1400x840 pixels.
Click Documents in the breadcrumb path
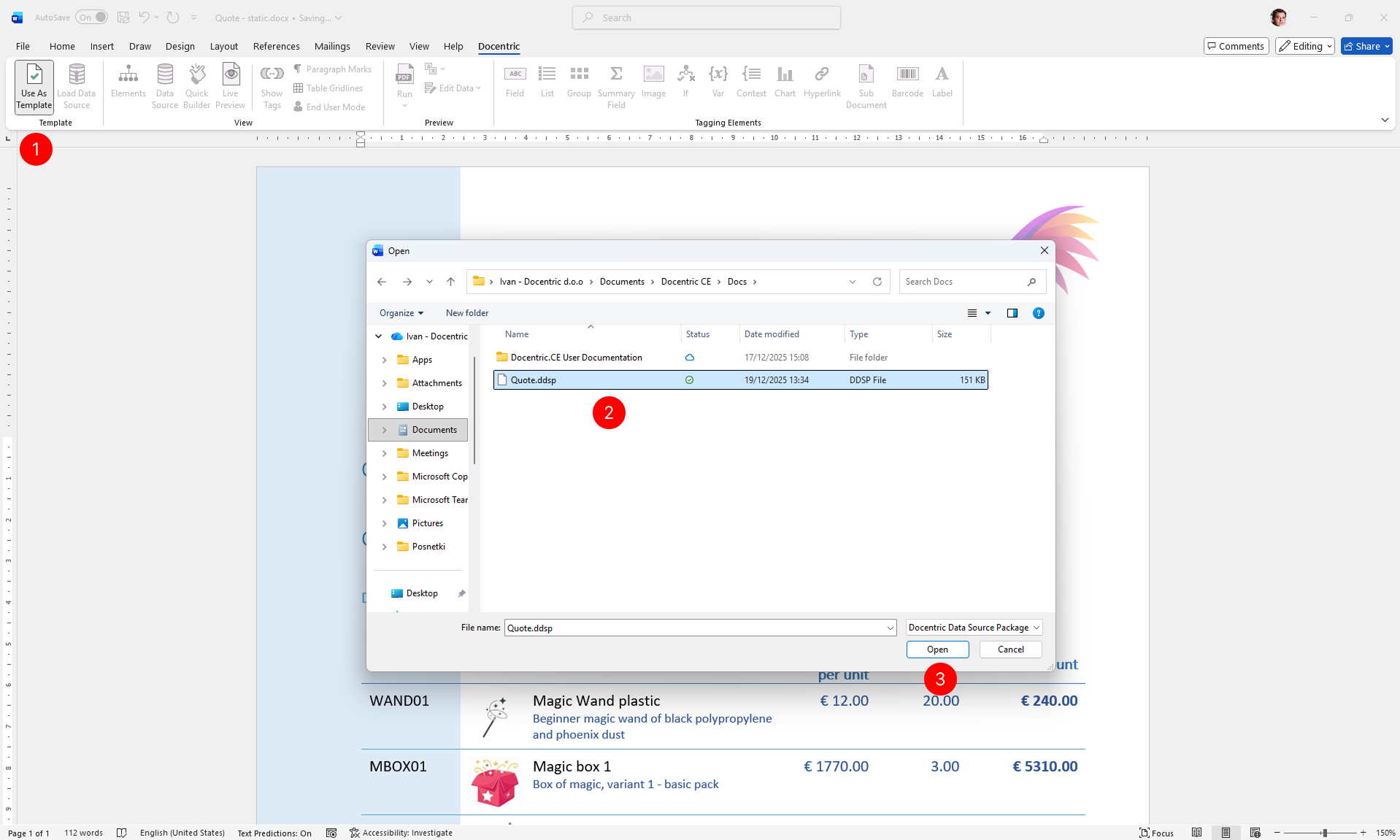[x=622, y=282]
